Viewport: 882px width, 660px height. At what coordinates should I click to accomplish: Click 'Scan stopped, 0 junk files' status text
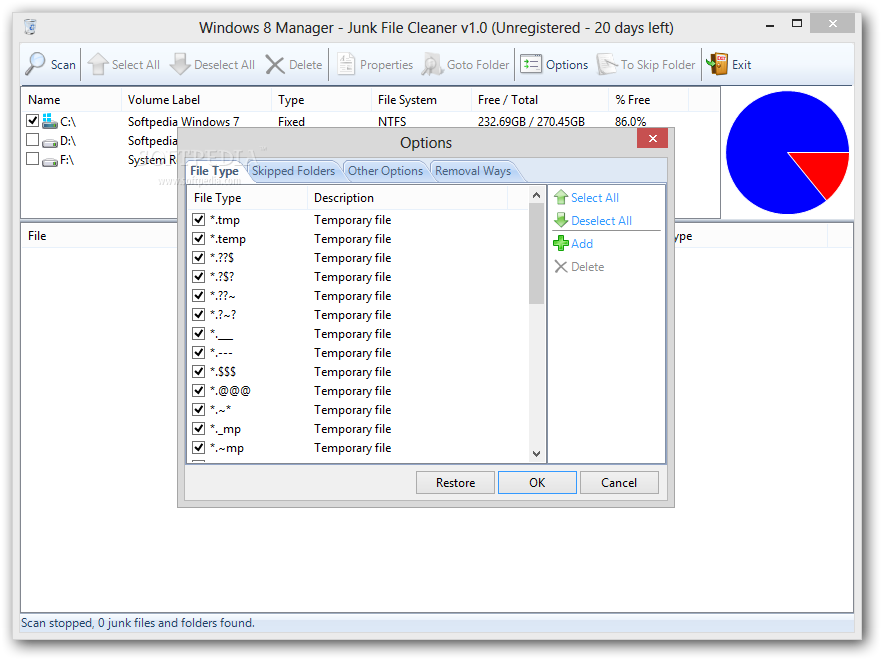click(x=138, y=623)
